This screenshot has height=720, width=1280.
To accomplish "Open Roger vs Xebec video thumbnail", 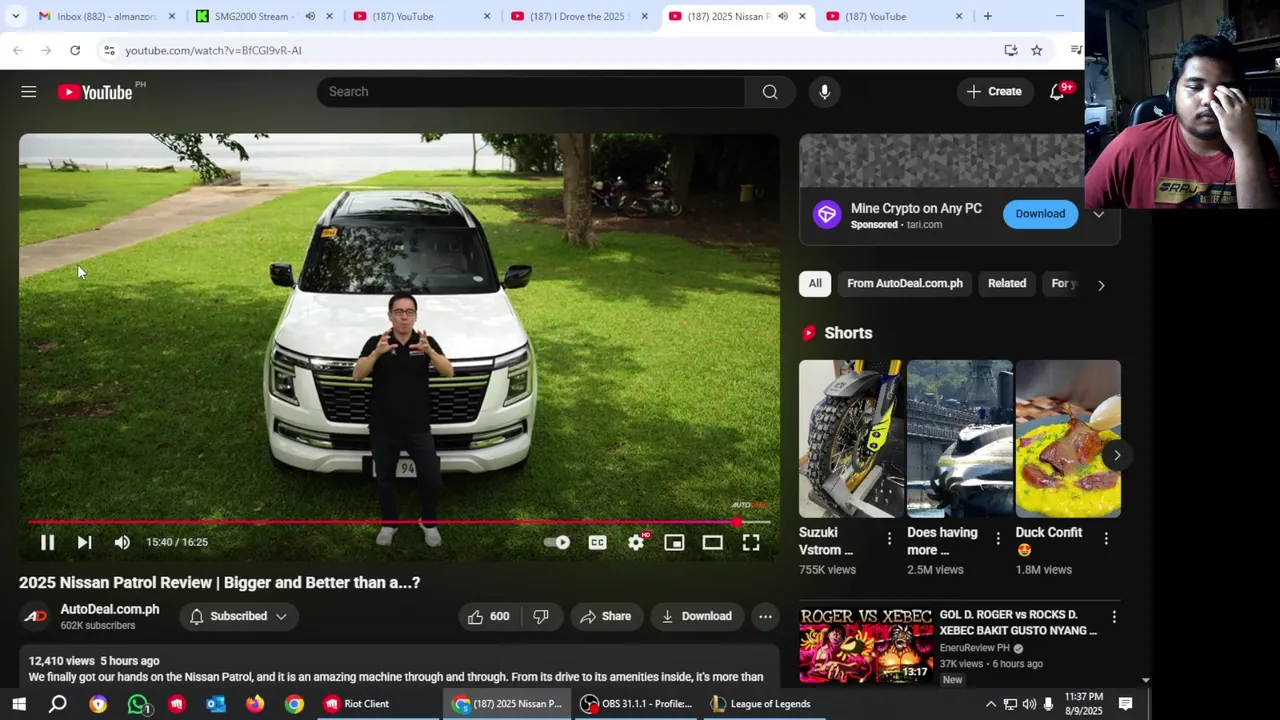I will point(866,645).
